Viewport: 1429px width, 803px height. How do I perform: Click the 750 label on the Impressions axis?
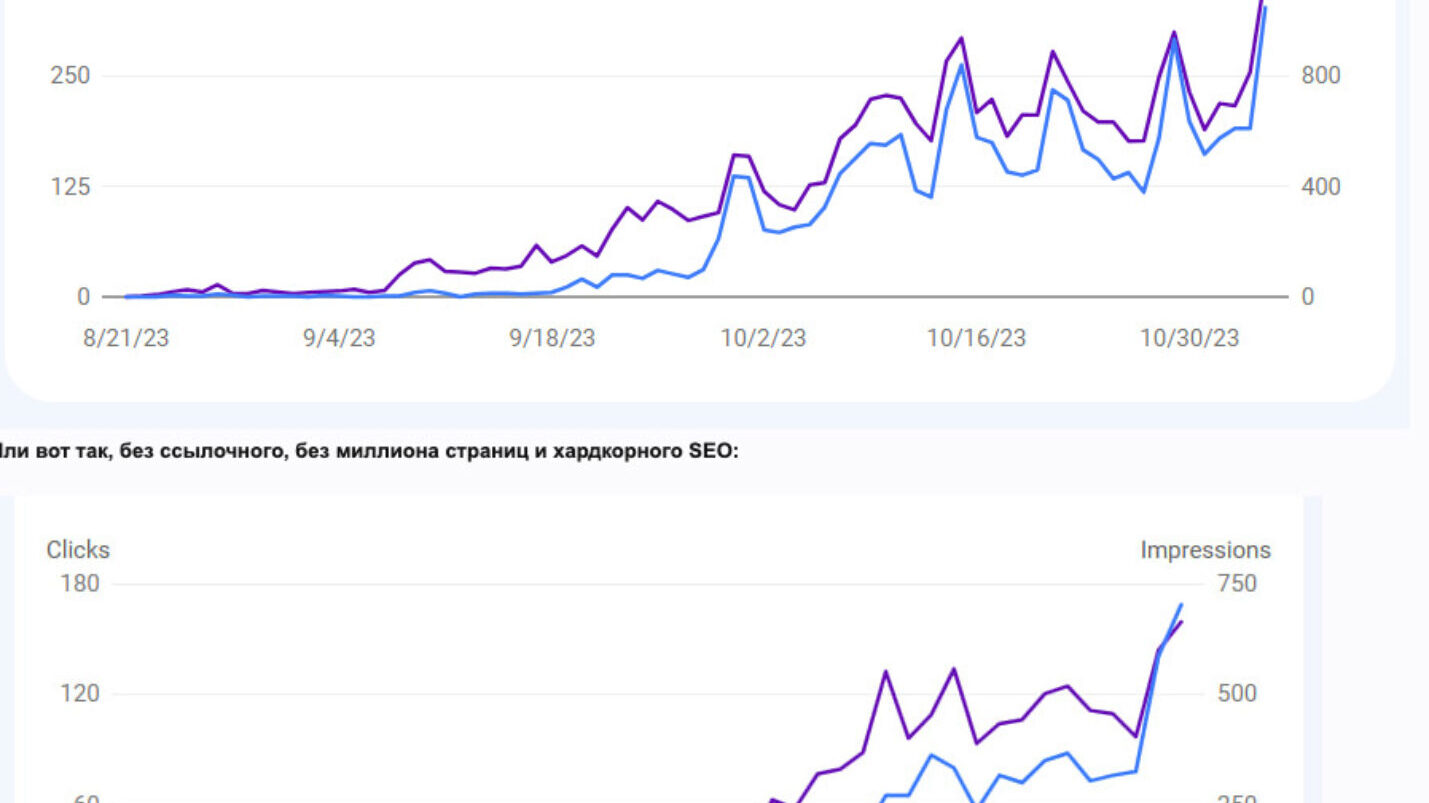(1237, 583)
